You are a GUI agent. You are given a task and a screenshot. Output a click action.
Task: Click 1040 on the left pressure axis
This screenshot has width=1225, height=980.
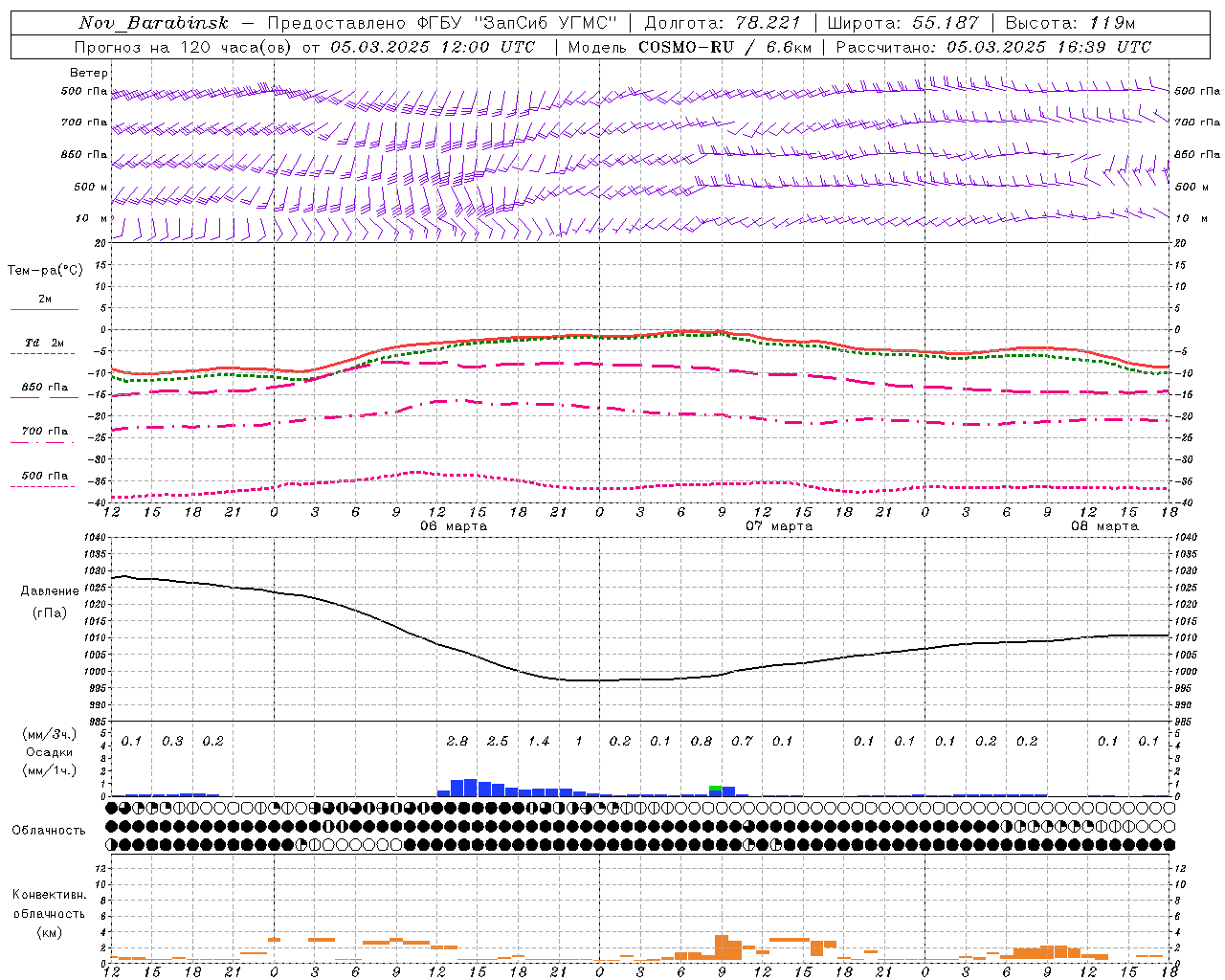point(94,538)
